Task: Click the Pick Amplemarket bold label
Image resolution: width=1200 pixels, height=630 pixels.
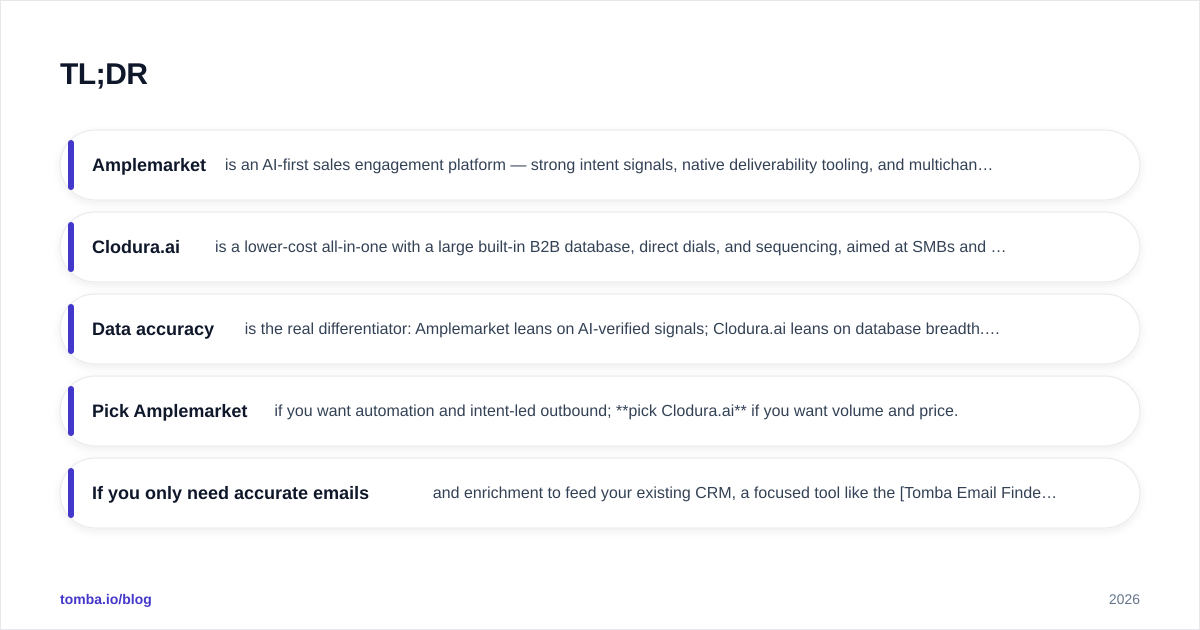Action: pos(170,411)
